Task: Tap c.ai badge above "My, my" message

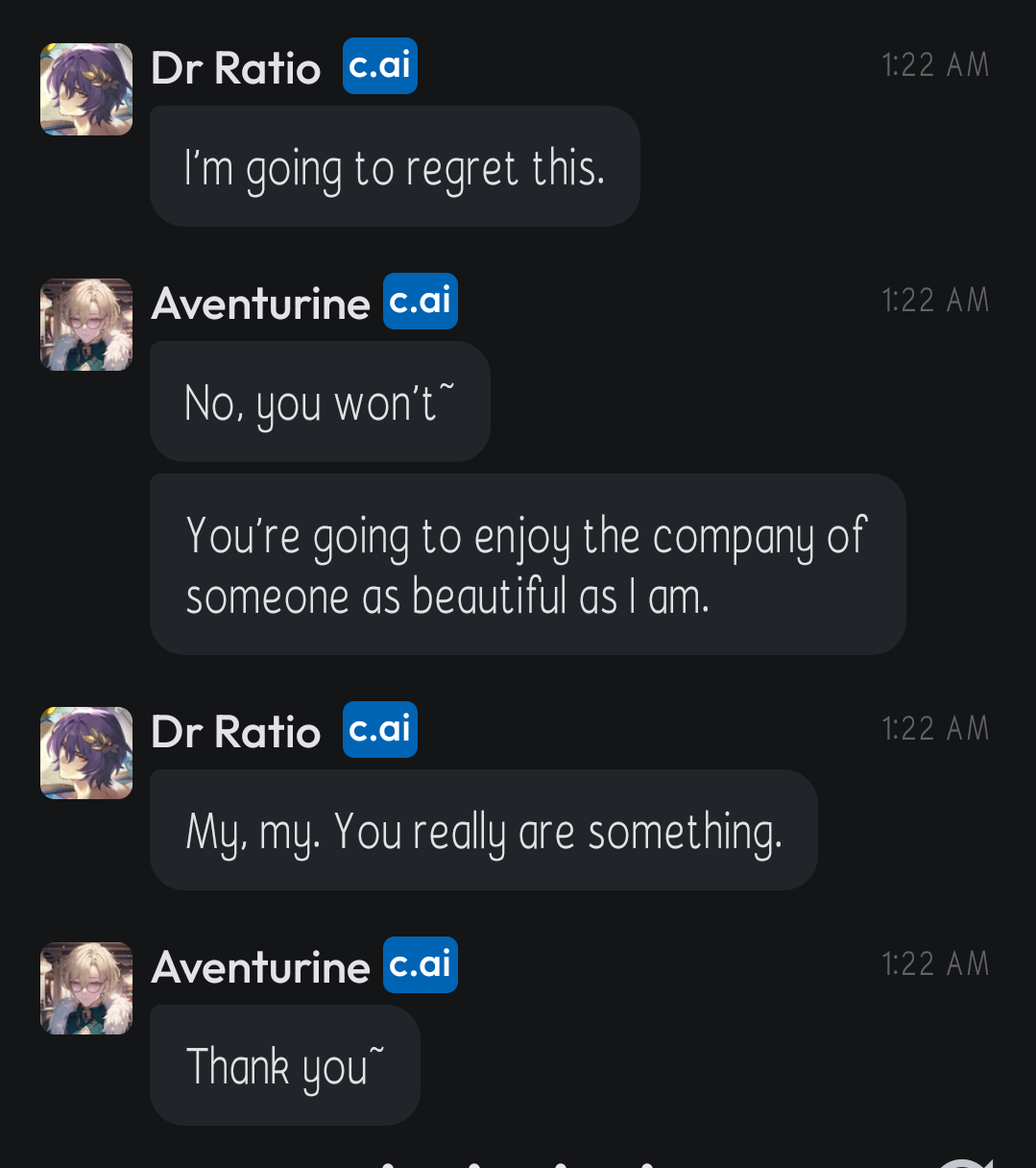Action: pos(380,729)
